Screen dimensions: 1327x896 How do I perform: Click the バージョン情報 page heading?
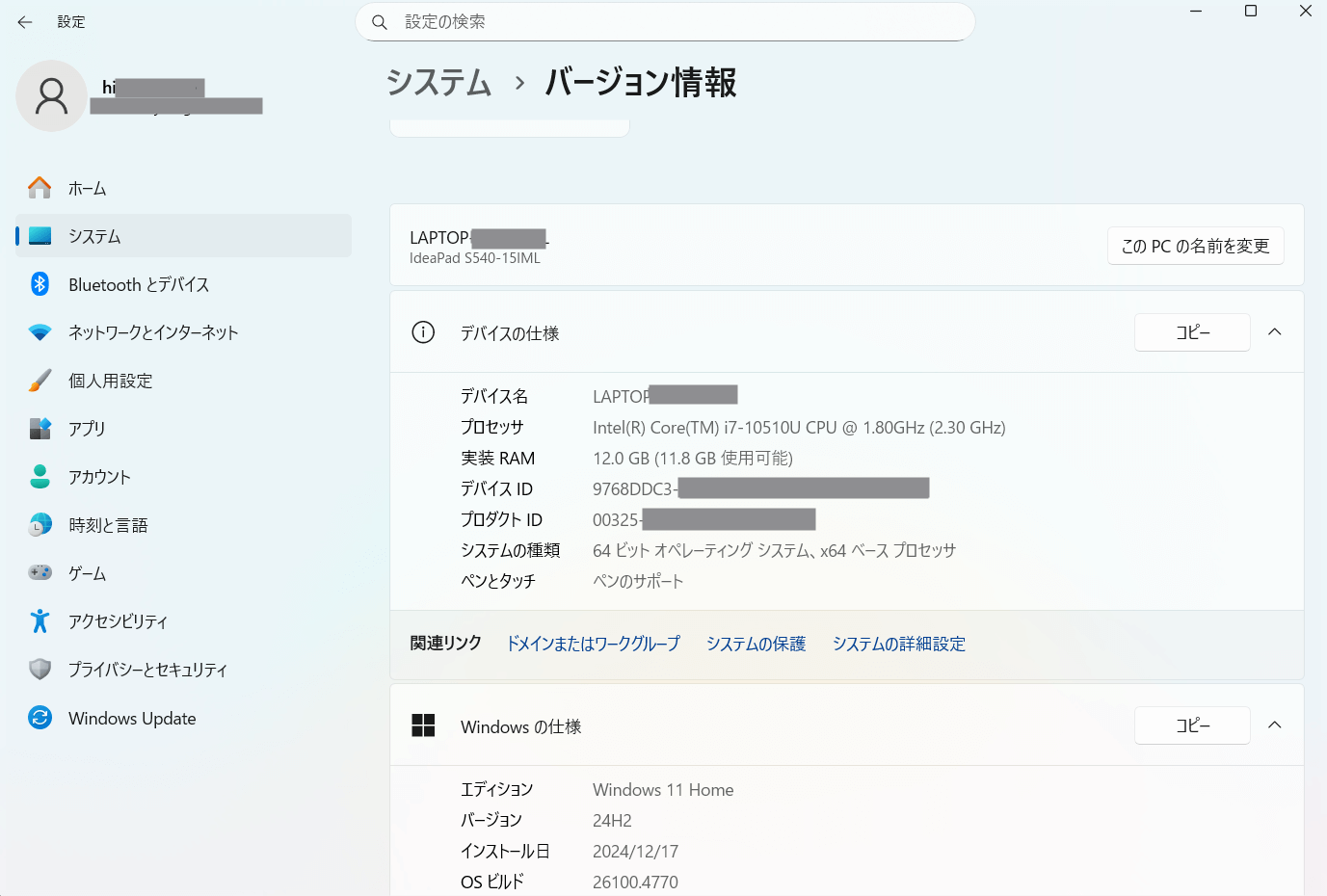tap(641, 82)
